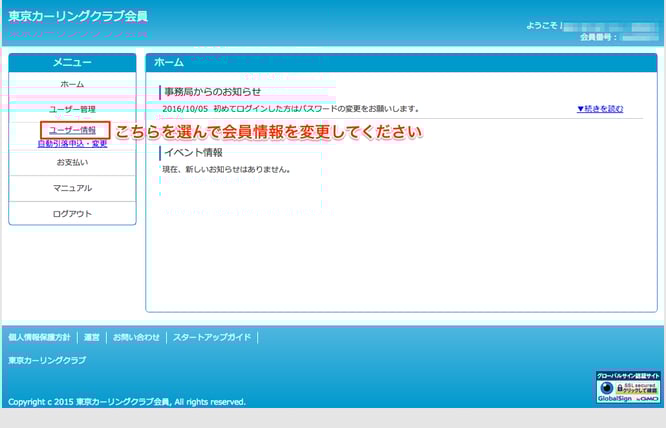Click the 現在、新しいお知らせはありません text
This screenshot has width=666, height=428.
(227, 169)
